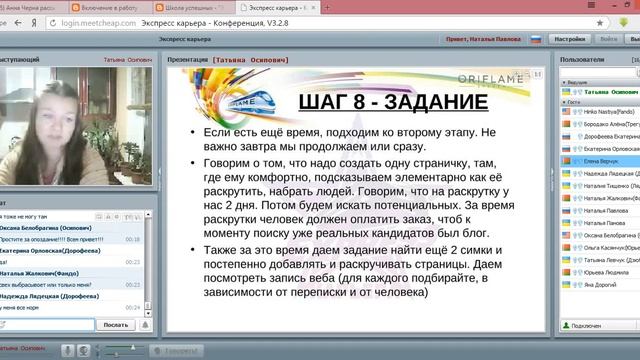
Task: Click the greyed Войти button
Action: pyautogui.click(x=609, y=39)
